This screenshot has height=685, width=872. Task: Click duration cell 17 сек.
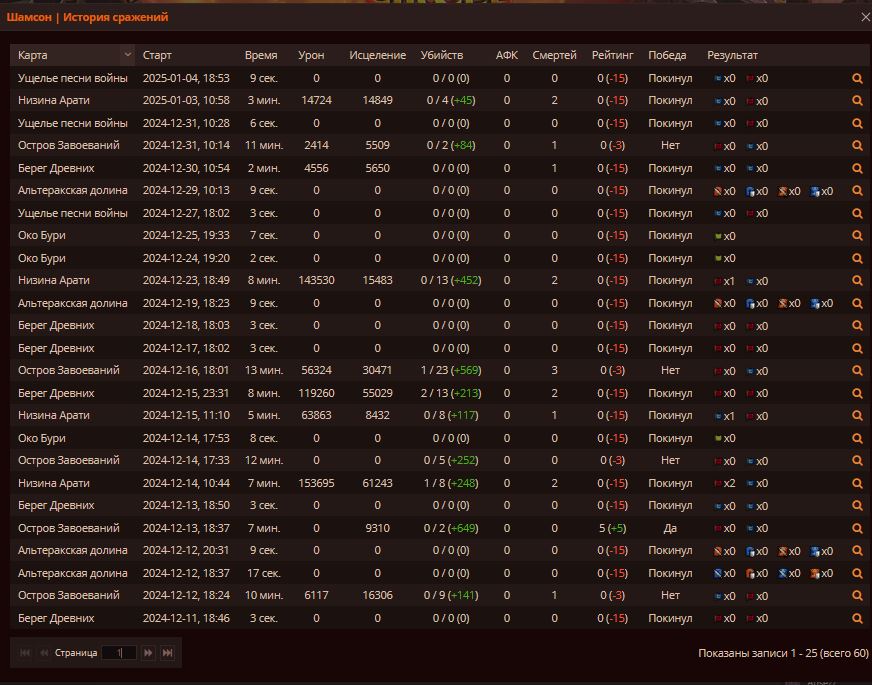pos(264,574)
